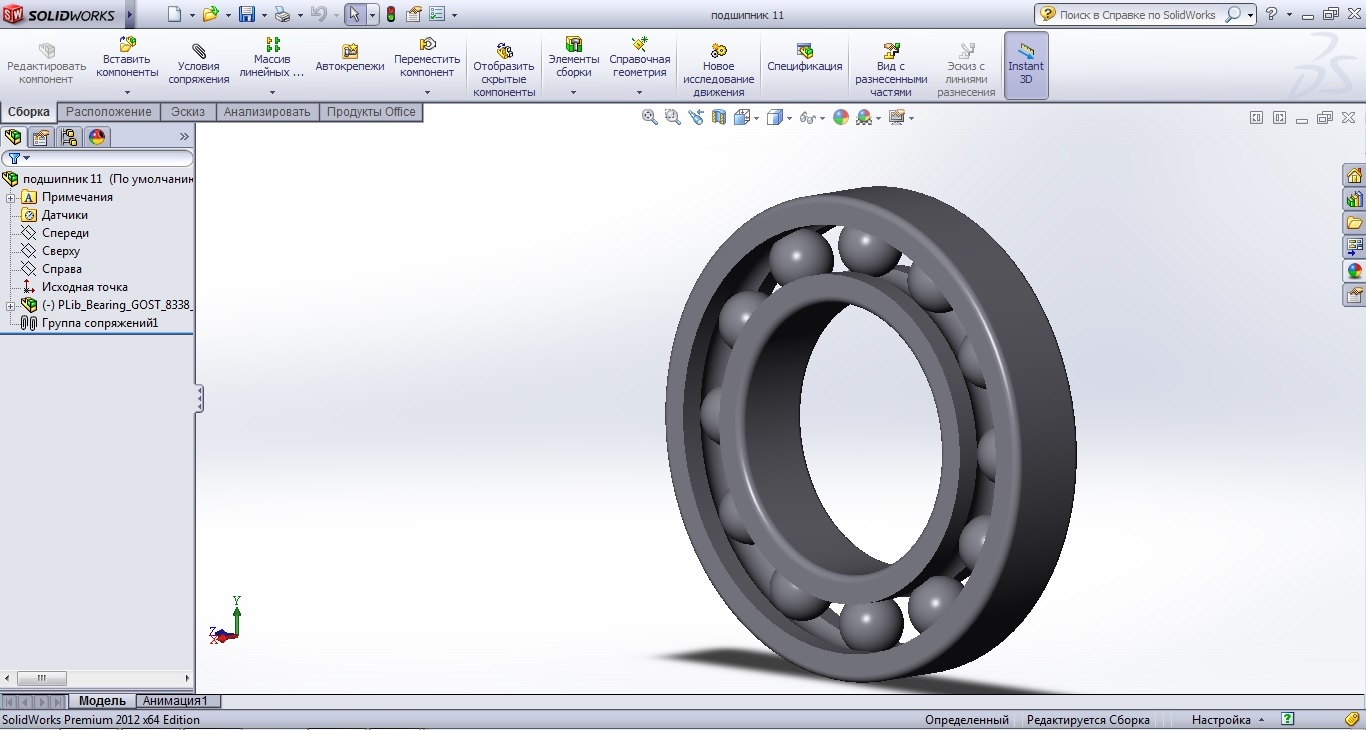Open the Продукты Office tab

pos(371,112)
